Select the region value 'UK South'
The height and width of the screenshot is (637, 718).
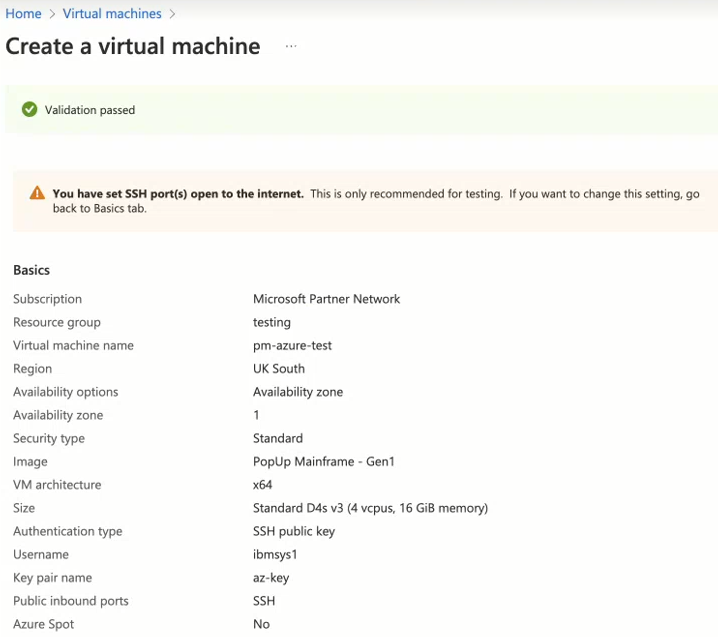coord(279,369)
